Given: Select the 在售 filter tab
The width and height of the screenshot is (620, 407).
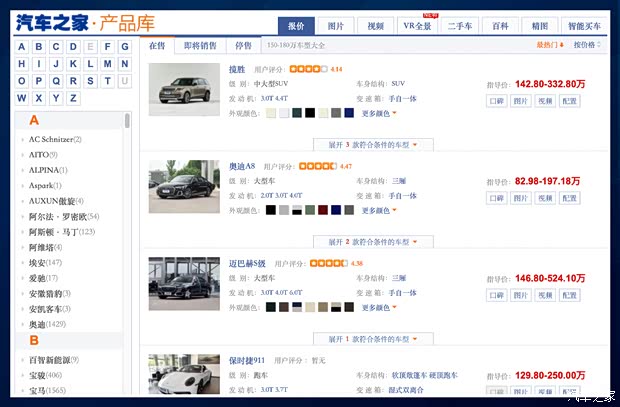Looking at the screenshot, I should 157,45.
